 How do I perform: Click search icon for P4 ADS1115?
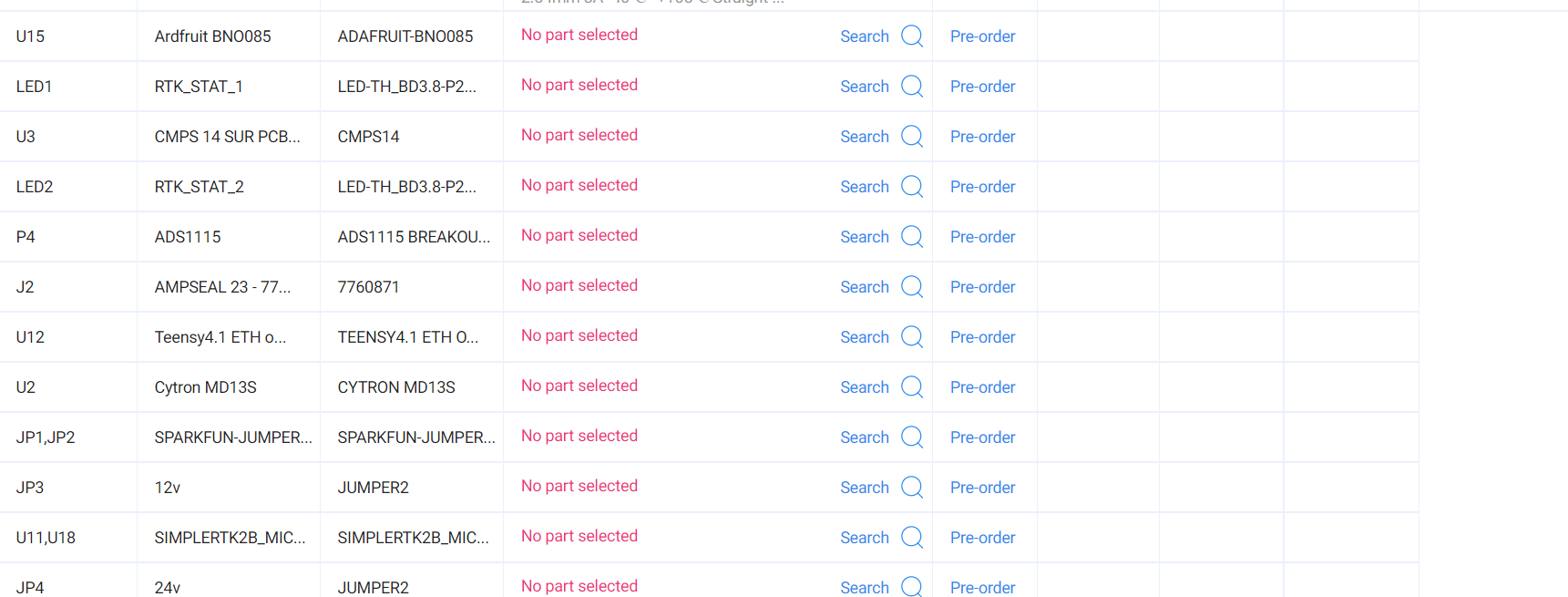911,237
